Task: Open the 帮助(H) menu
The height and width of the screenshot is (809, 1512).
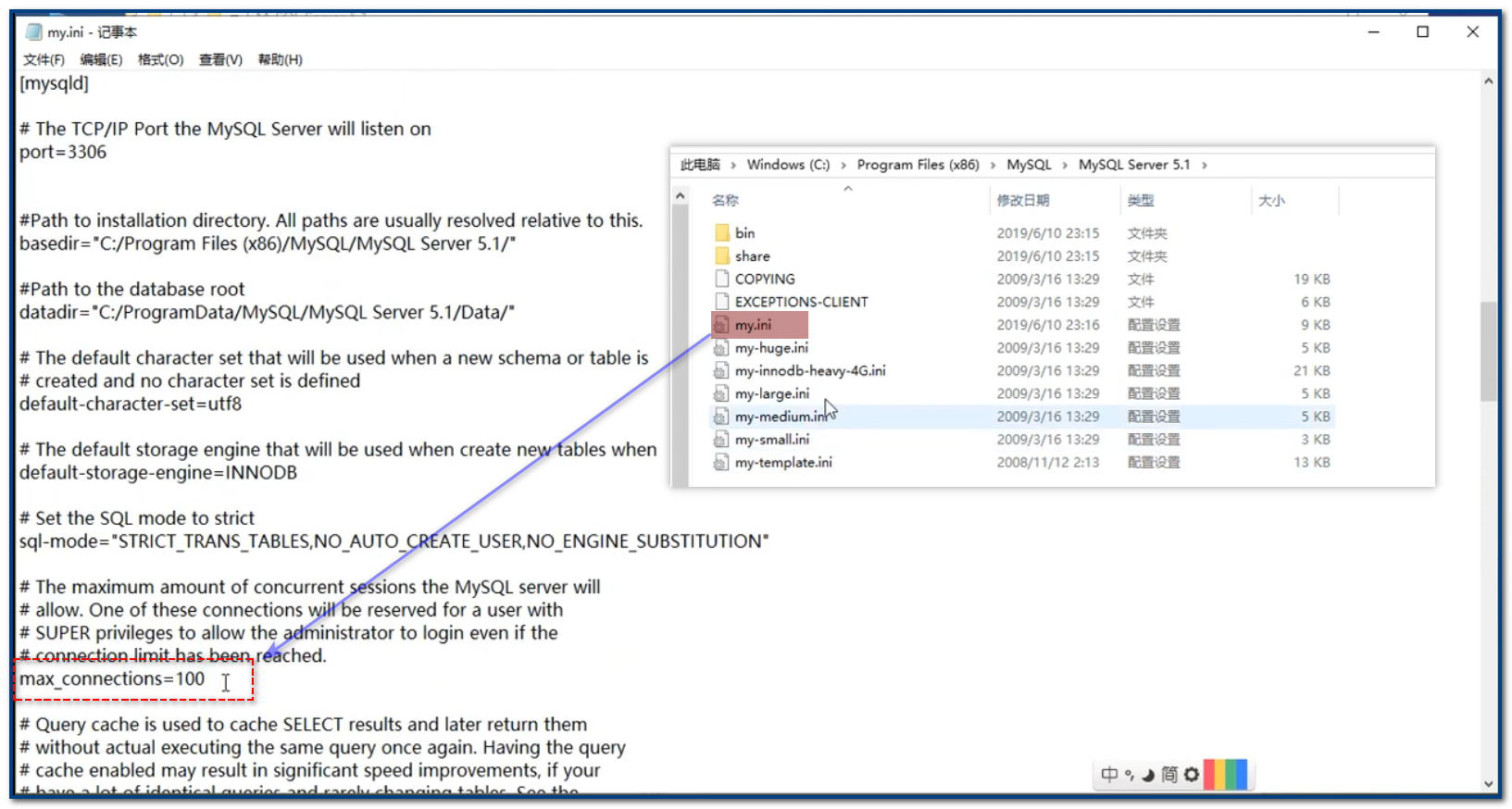Action: pyautogui.click(x=280, y=59)
